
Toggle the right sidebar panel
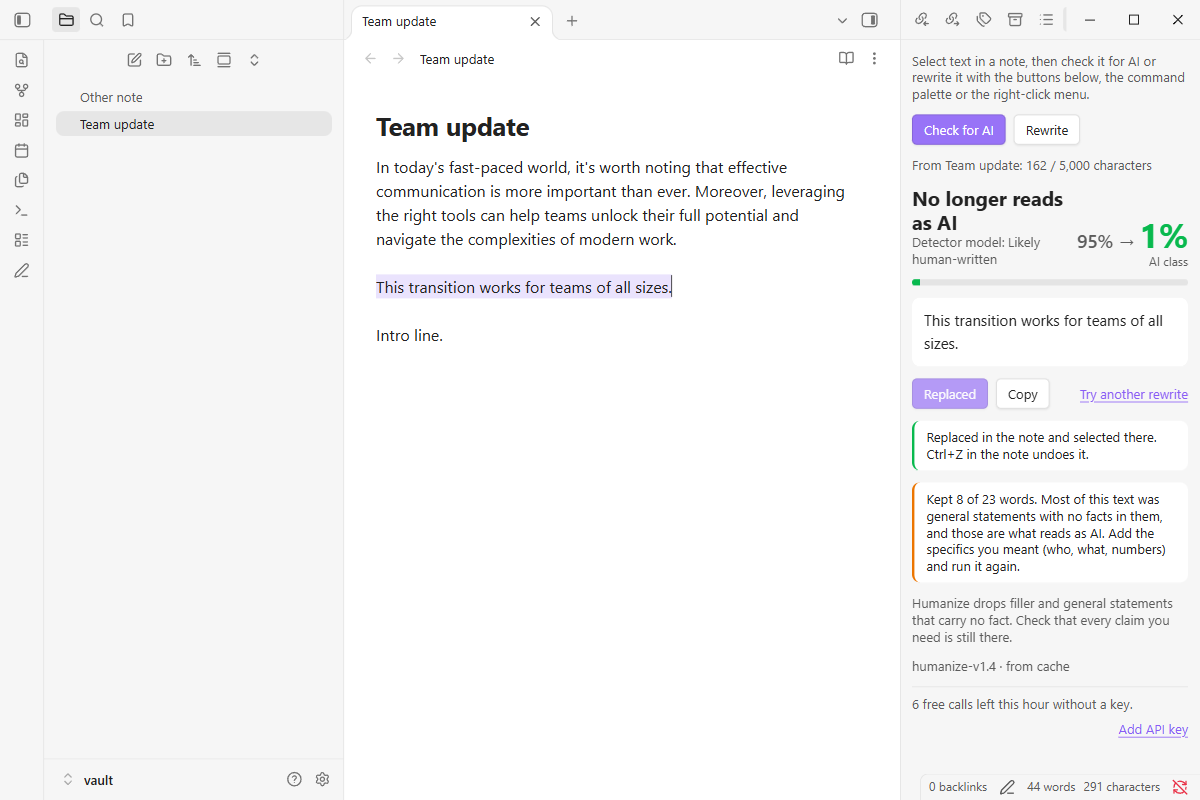pos(870,20)
